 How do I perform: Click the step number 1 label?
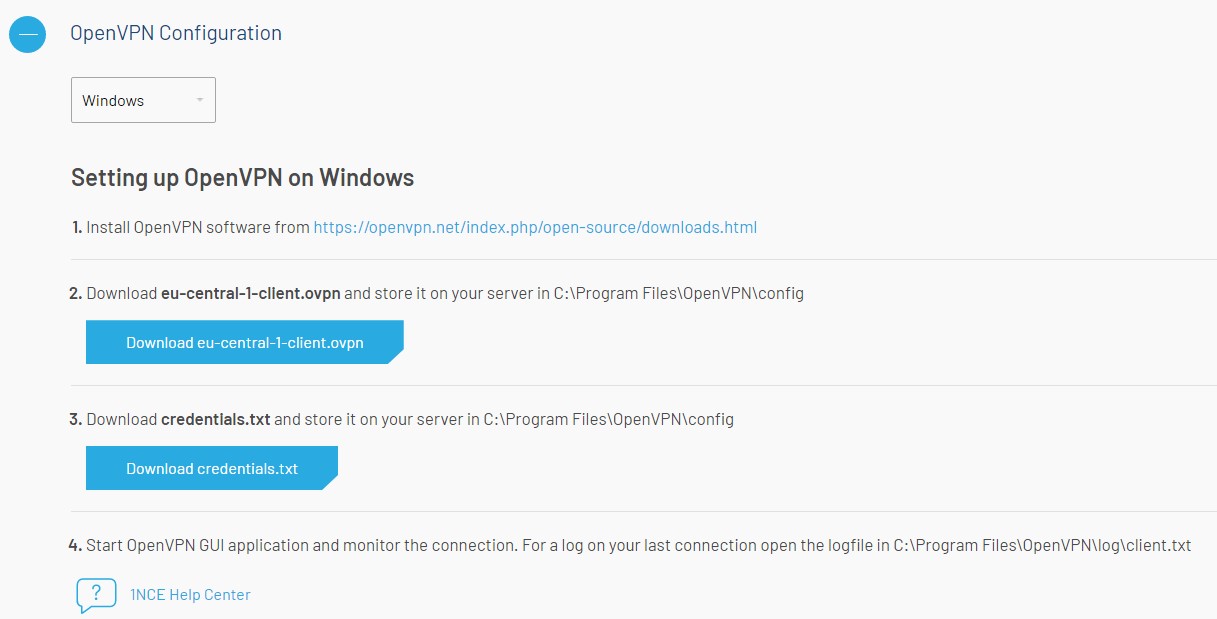pyautogui.click(x=77, y=227)
